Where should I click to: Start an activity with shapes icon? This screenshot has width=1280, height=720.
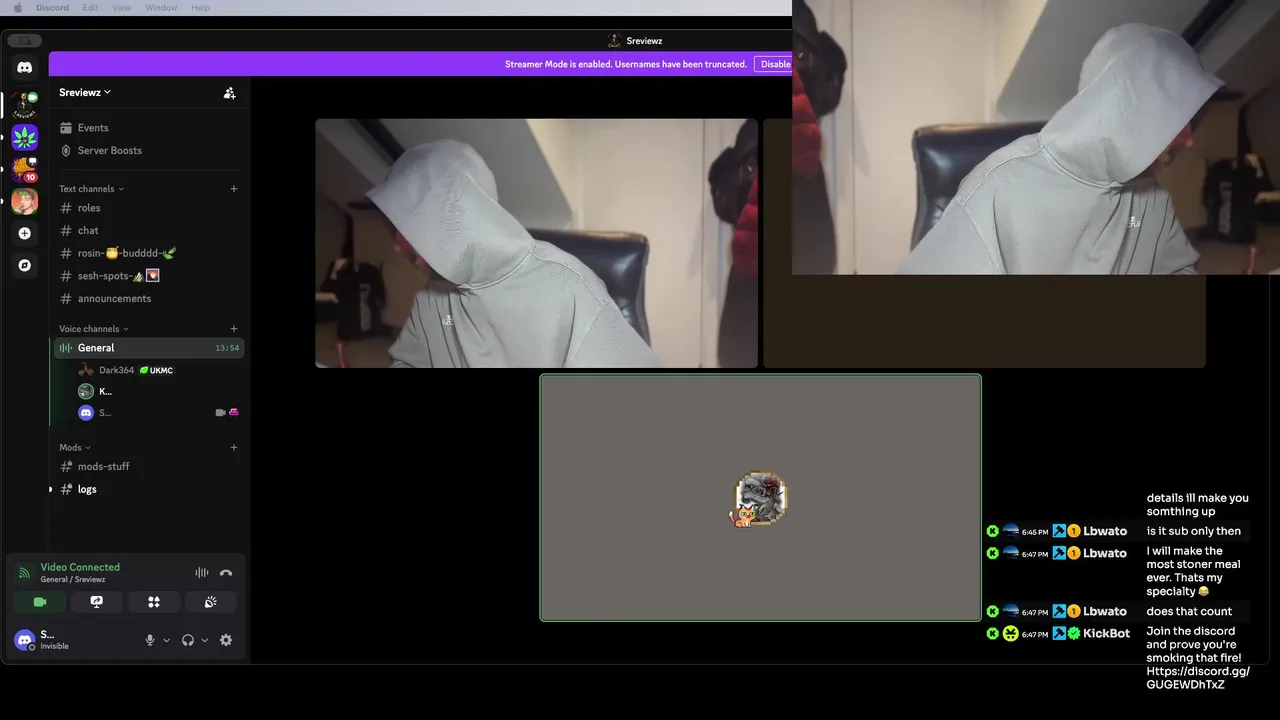click(x=154, y=602)
